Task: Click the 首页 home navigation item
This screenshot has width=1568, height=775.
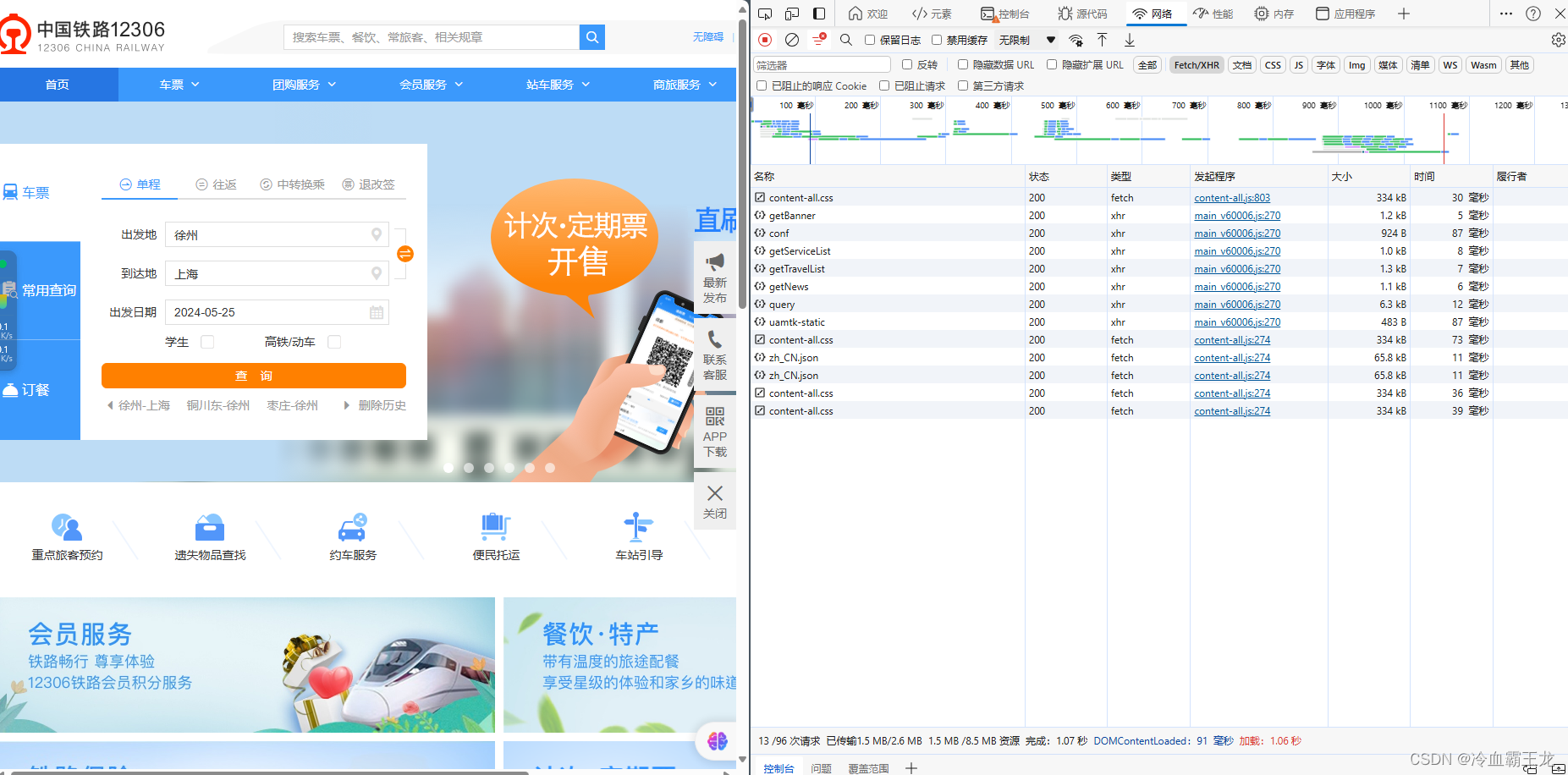Action: [58, 85]
